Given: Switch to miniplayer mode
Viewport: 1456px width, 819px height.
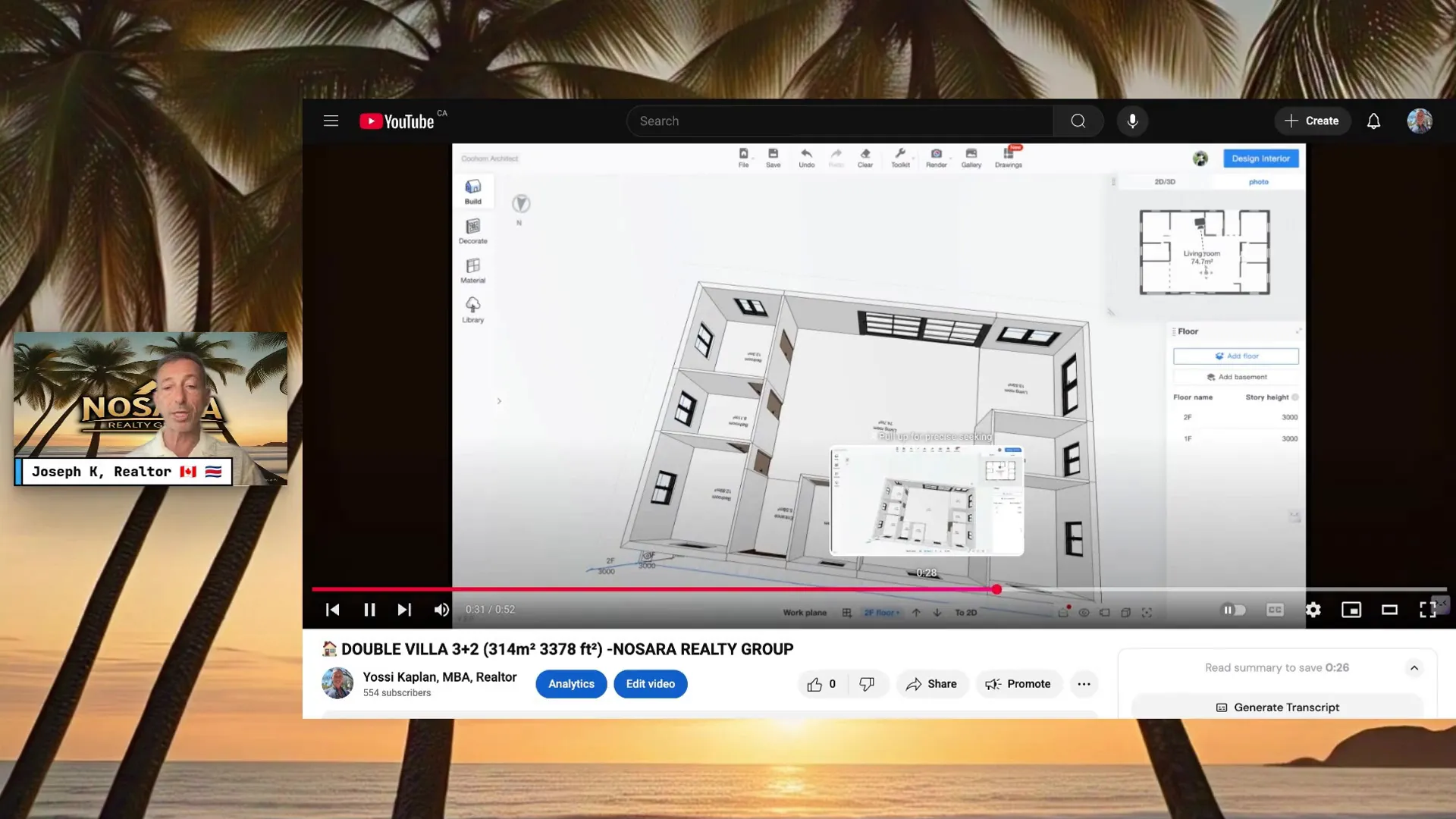Looking at the screenshot, I should 1351,610.
